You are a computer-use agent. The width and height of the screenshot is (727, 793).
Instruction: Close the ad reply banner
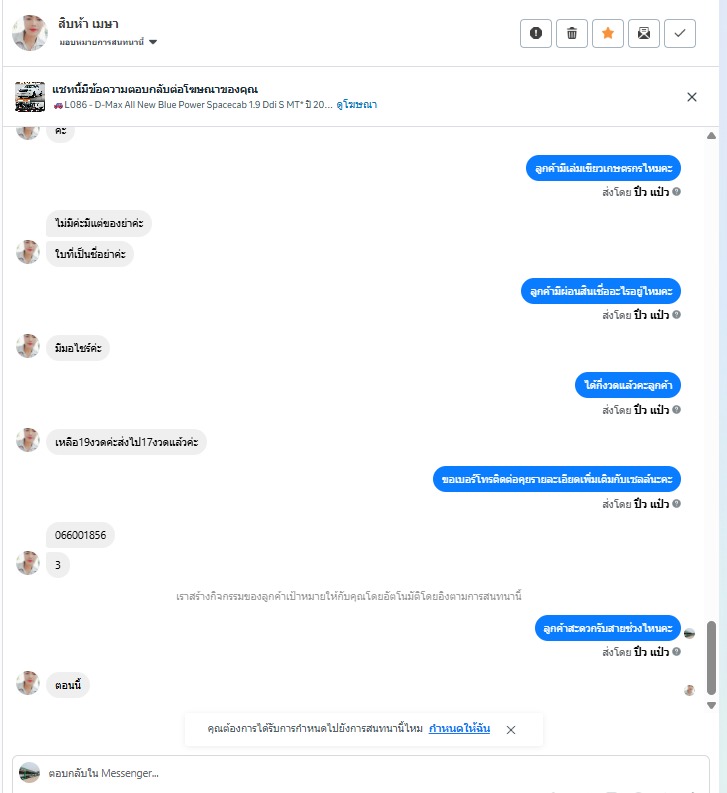pyautogui.click(x=692, y=97)
